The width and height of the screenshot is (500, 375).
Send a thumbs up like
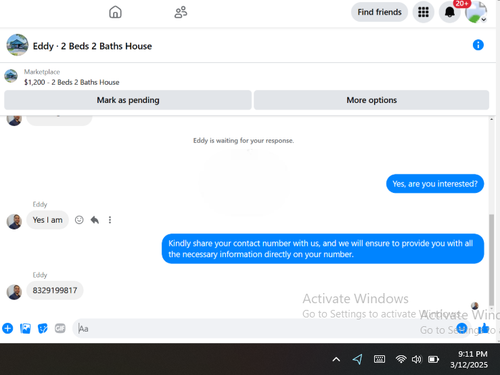(x=484, y=328)
